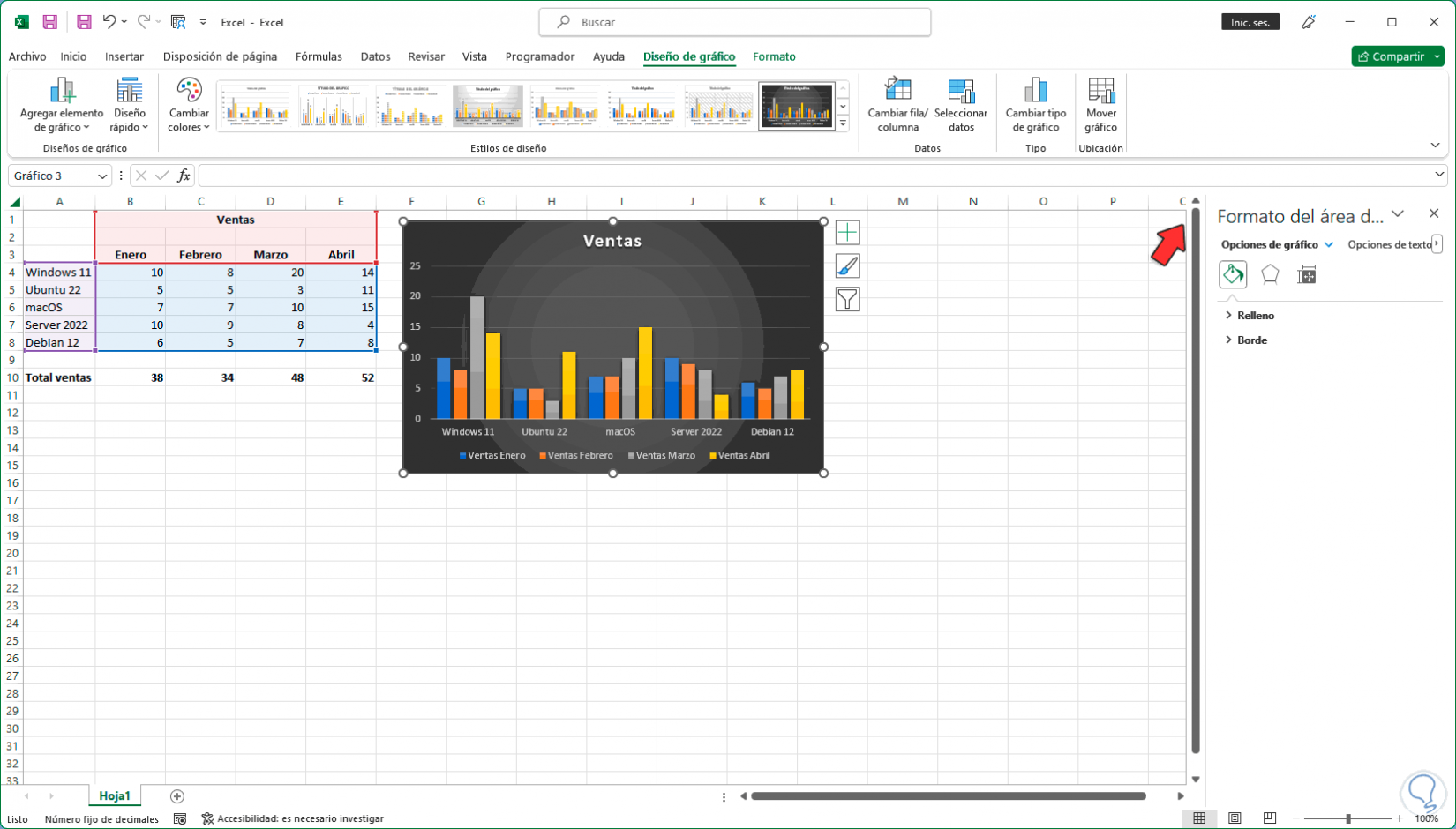Expand the Borde section
This screenshot has height=829, width=1456.
click(x=1246, y=340)
